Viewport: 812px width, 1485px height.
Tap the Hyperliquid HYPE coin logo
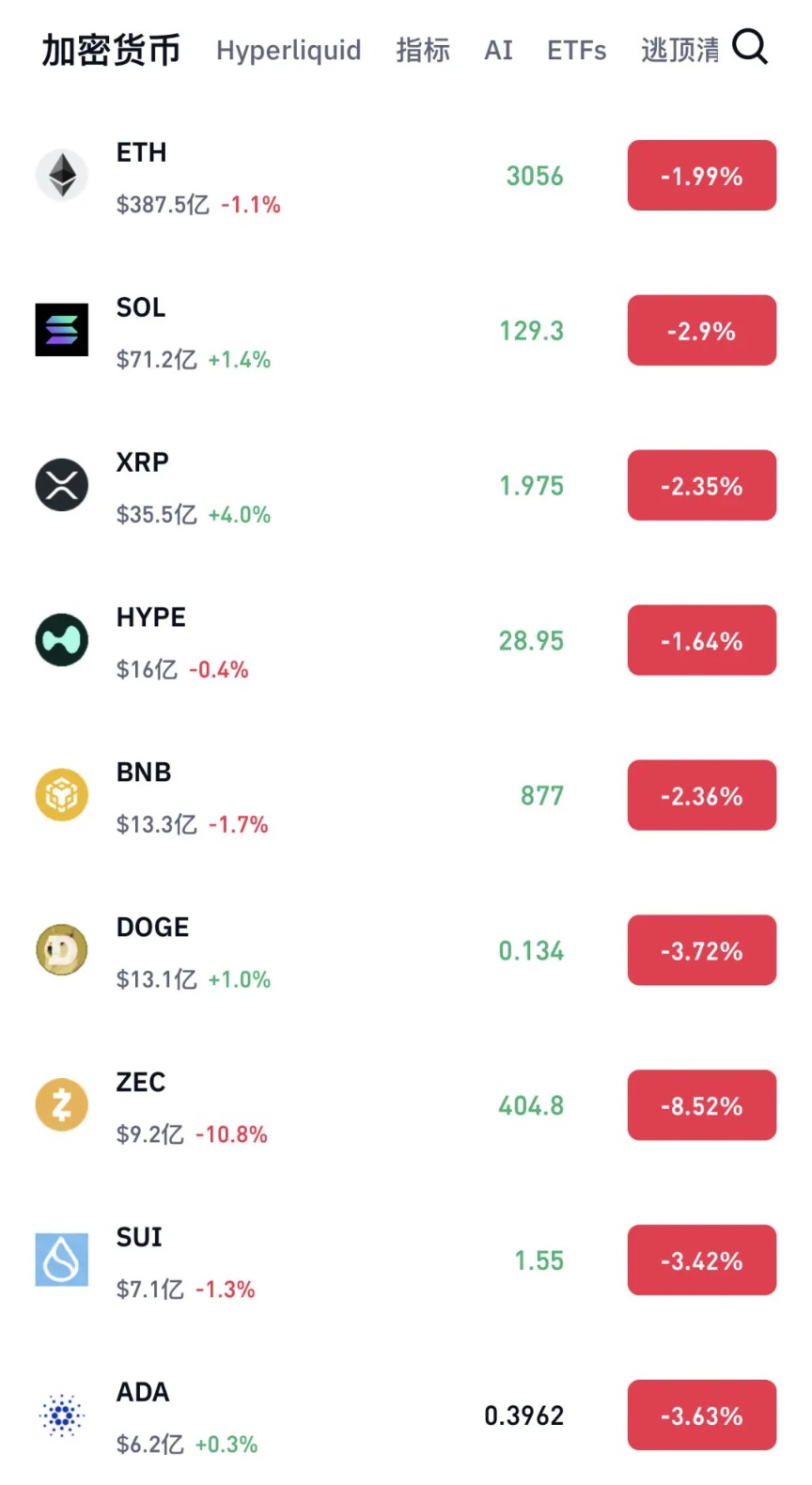62,640
